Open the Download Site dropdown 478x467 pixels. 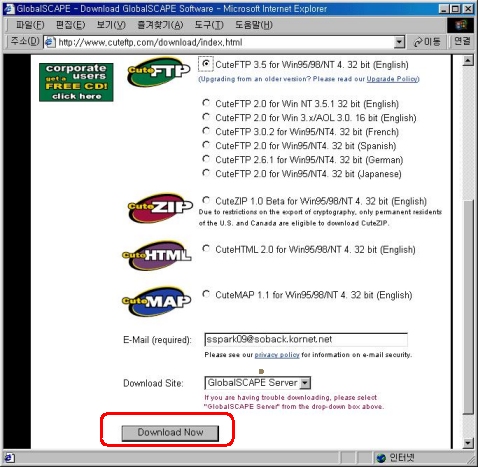point(305,383)
